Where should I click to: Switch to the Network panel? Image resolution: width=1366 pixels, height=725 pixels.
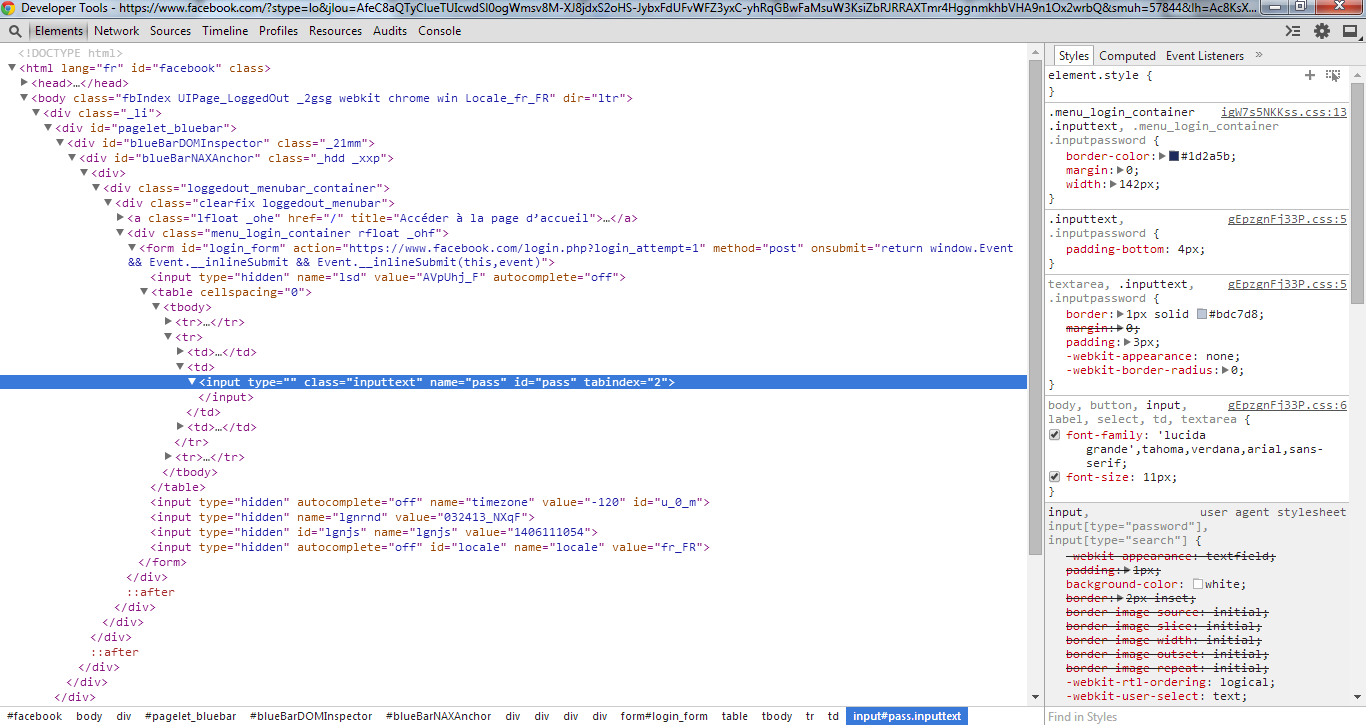(117, 31)
